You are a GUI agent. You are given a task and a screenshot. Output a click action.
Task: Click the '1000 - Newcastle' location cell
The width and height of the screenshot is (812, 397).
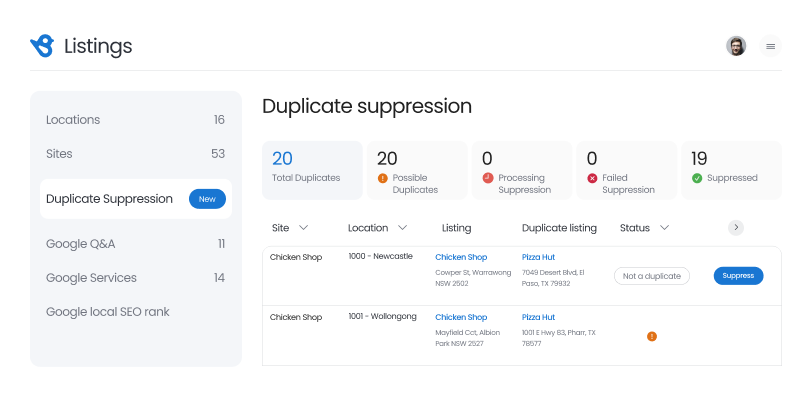click(x=381, y=256)
